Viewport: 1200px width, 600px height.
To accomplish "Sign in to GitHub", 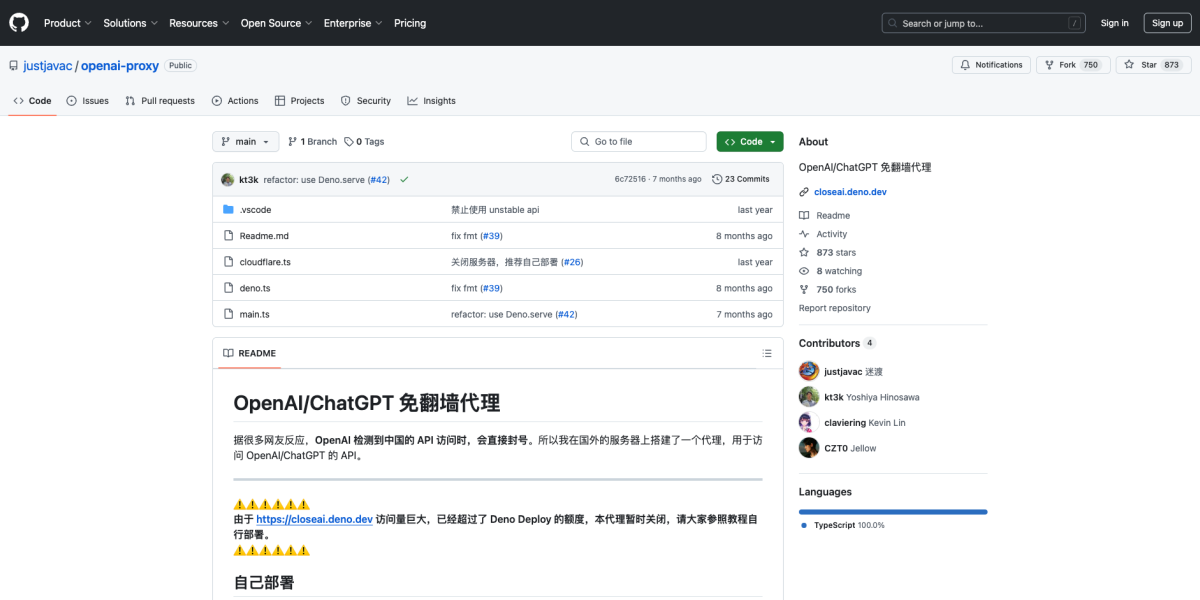I will 1114,22.
